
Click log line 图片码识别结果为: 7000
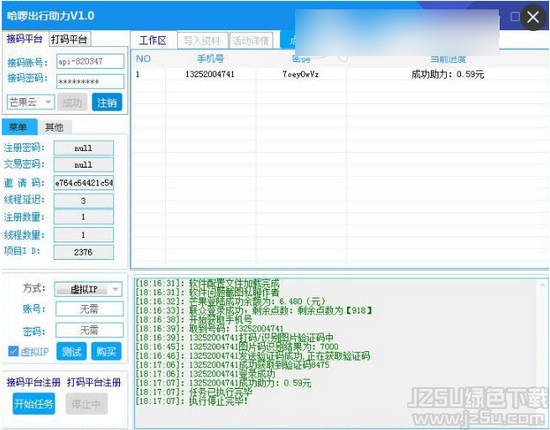click(237, 347)
